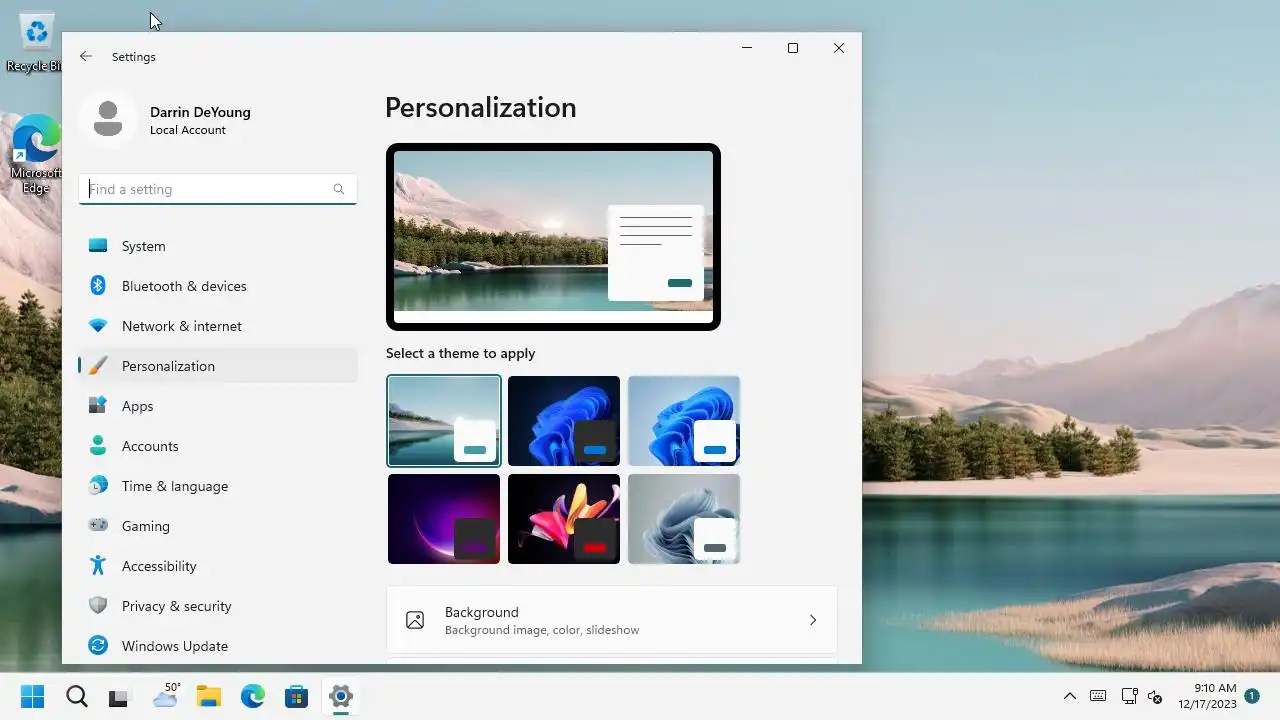Click the Privacy & security shield icon

pos(98,606)
